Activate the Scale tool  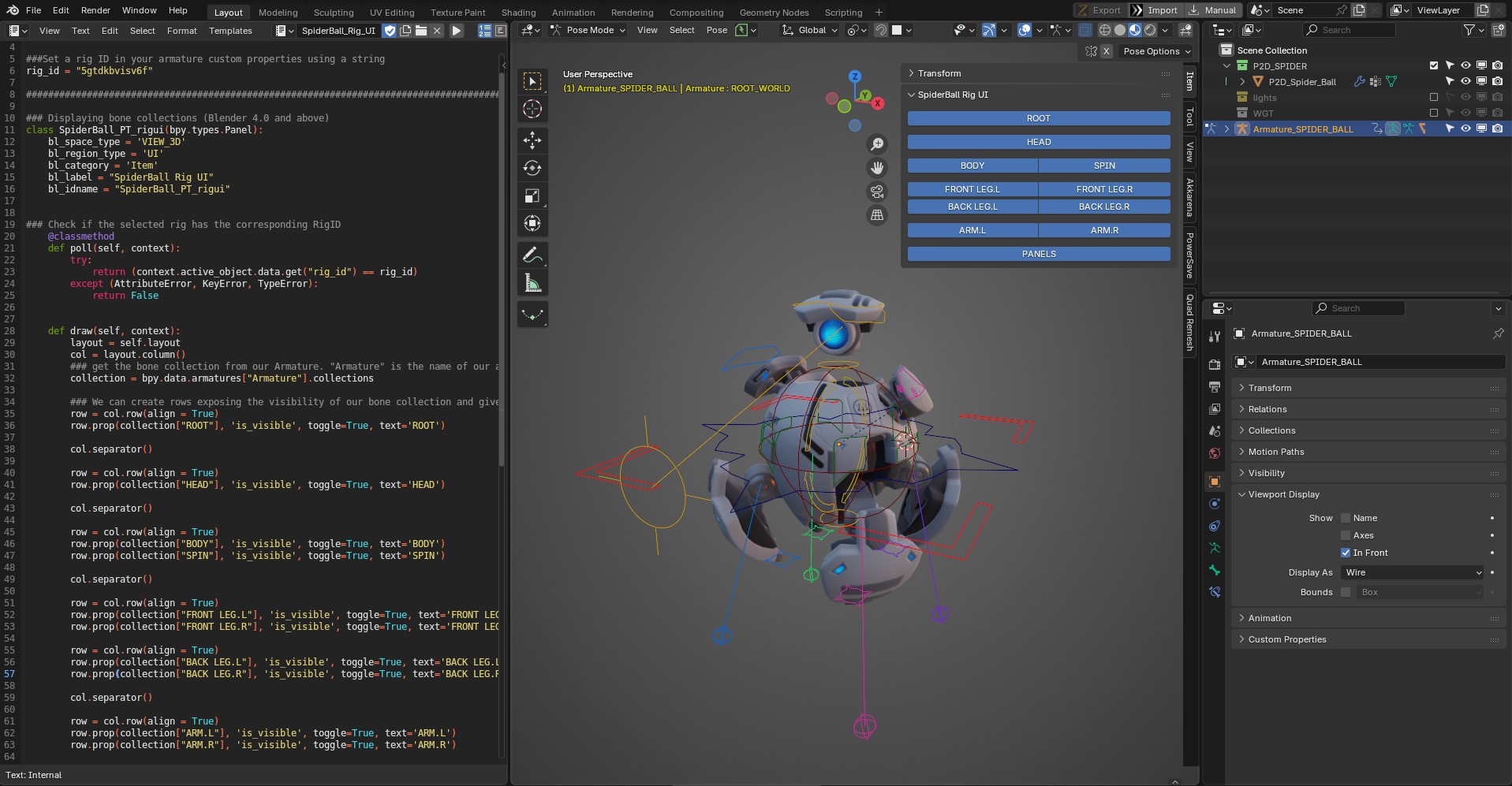point(532,196)
